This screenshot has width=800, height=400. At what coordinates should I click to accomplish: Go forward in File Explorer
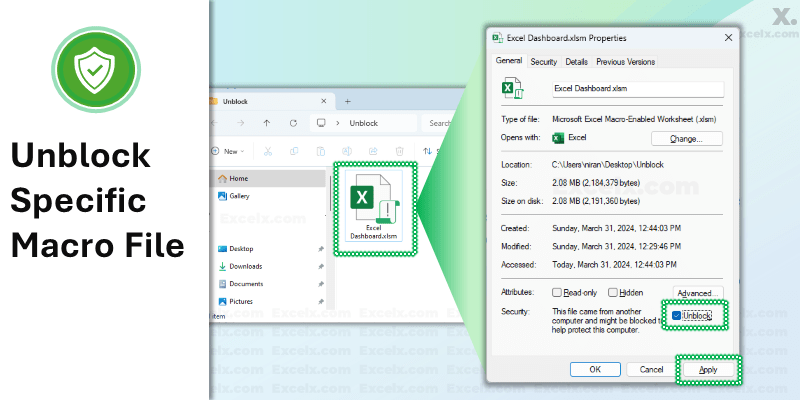pyautogui.click(x=240, y=123)
